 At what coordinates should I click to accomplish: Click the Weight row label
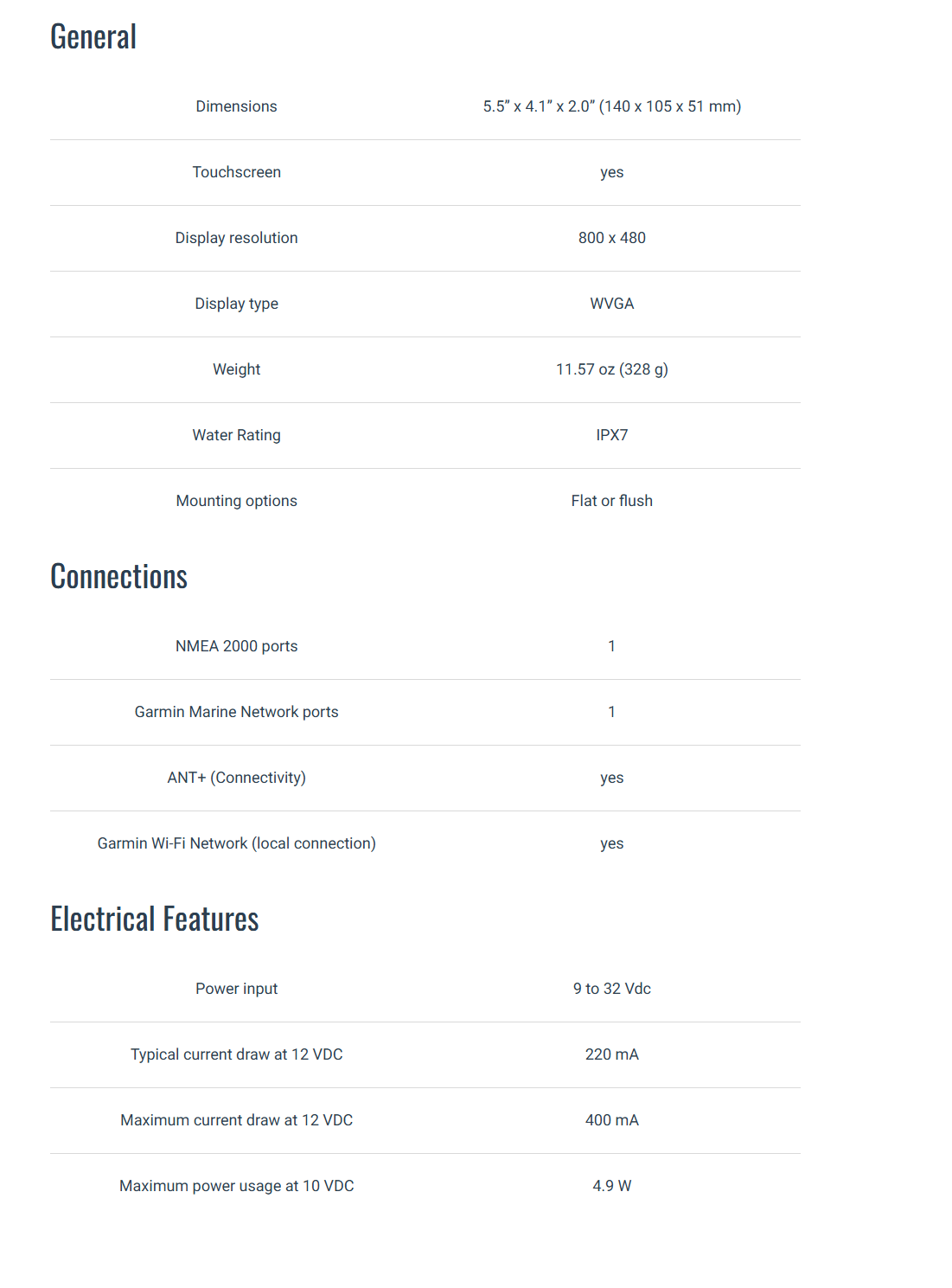click(x=236, y=369)
